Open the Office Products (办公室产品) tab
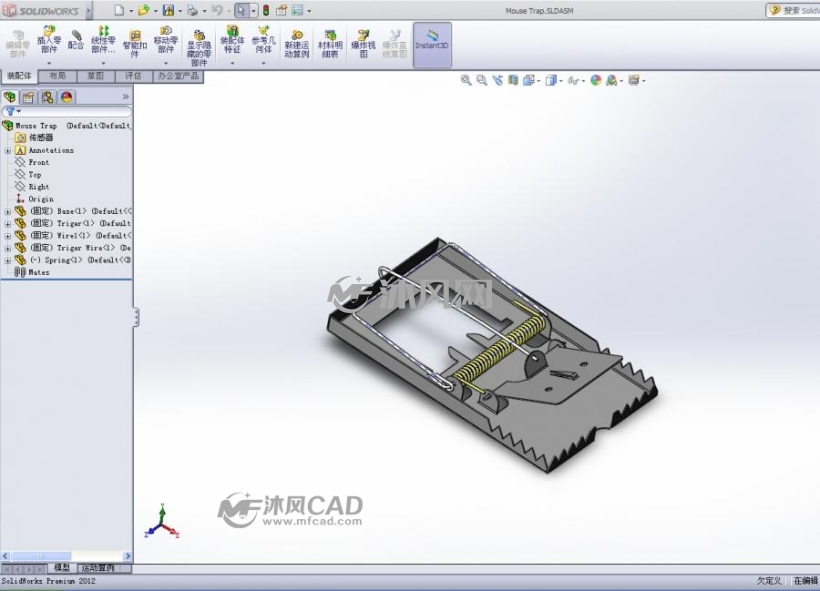 coord(178,76)
